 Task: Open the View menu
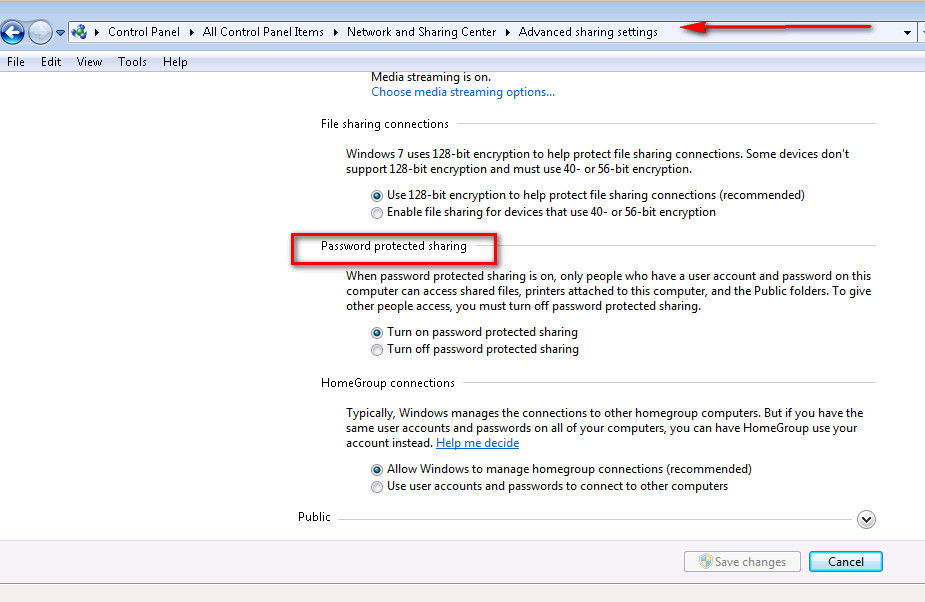tap(89, 61)
